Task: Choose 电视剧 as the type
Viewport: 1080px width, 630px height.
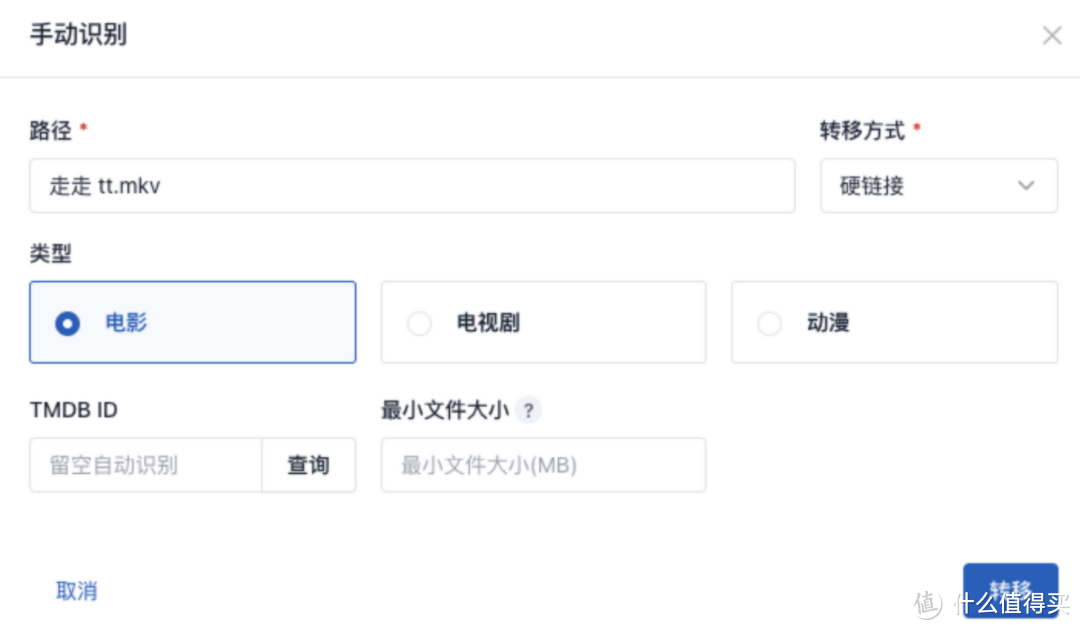Action: coord(543,322)
